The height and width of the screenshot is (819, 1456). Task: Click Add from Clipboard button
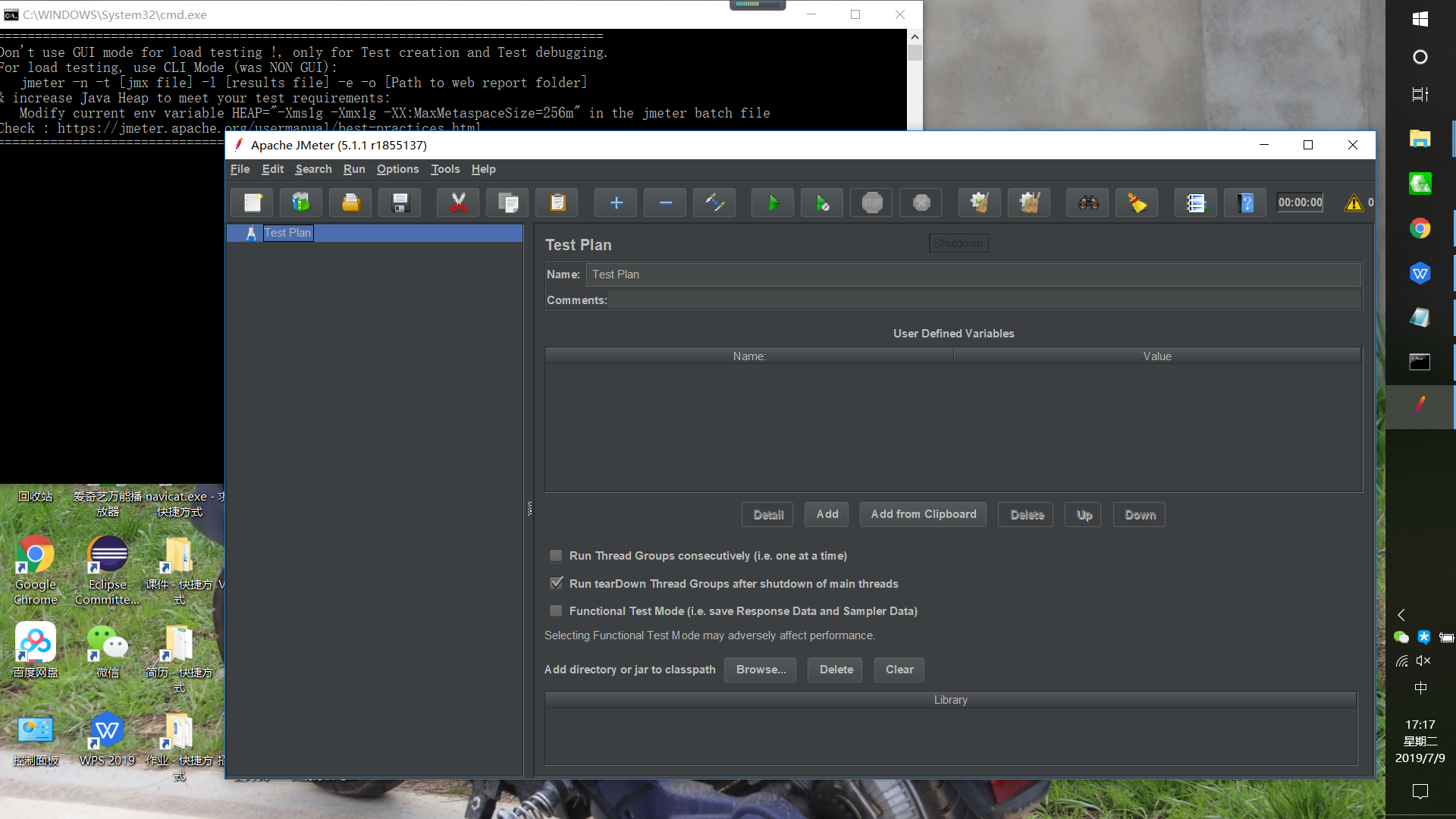[923, 514]
